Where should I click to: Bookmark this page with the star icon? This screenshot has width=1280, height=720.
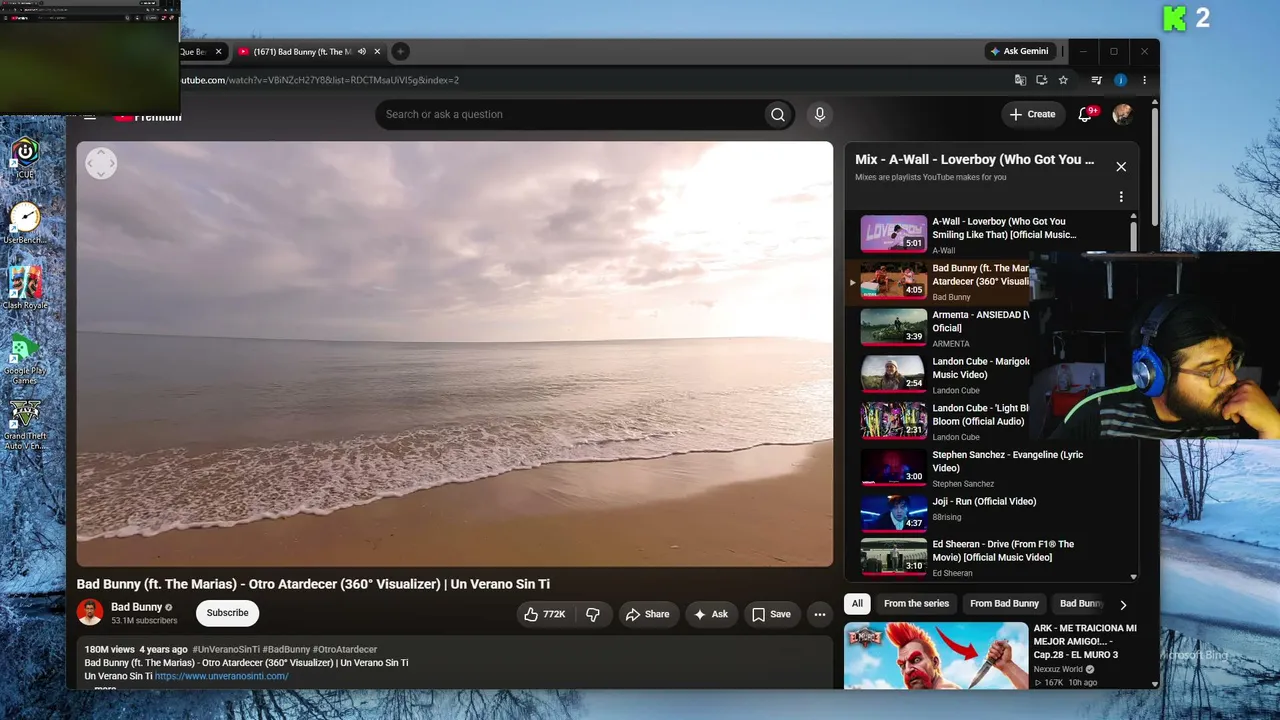(1063, 80)
